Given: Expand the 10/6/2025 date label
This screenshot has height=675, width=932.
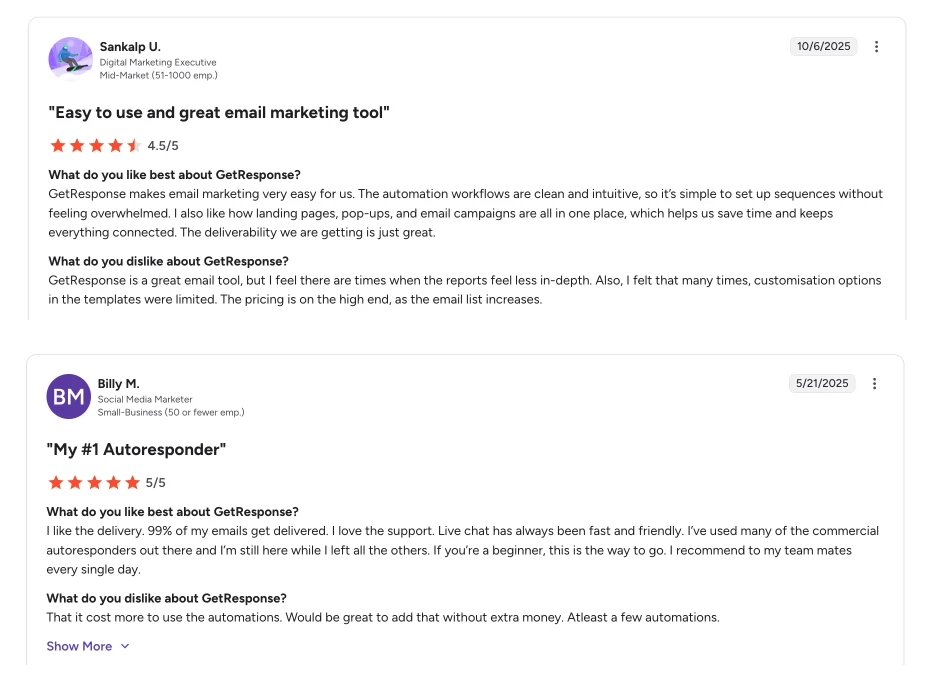Looking at the screenshot, I should (822, 46).
